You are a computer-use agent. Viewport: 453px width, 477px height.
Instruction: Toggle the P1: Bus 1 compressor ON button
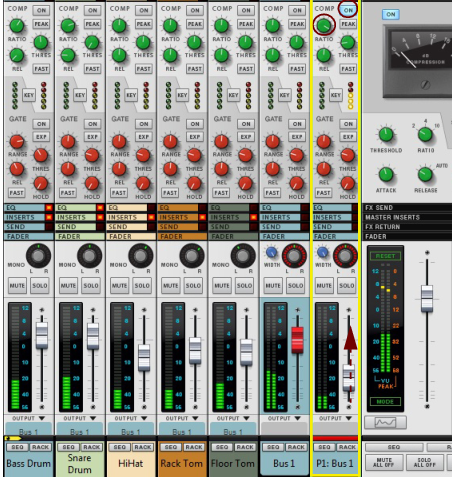tap(348, 10)
